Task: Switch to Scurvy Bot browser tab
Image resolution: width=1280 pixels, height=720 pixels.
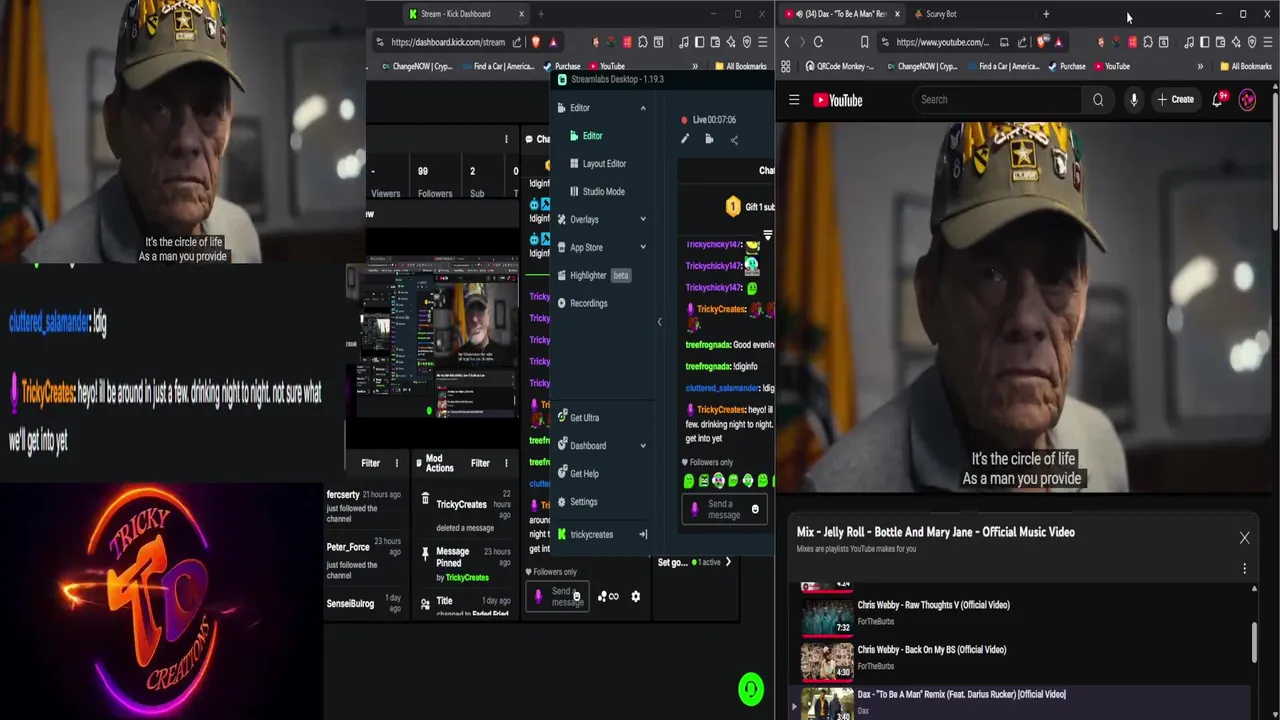Action: [941, 14]
